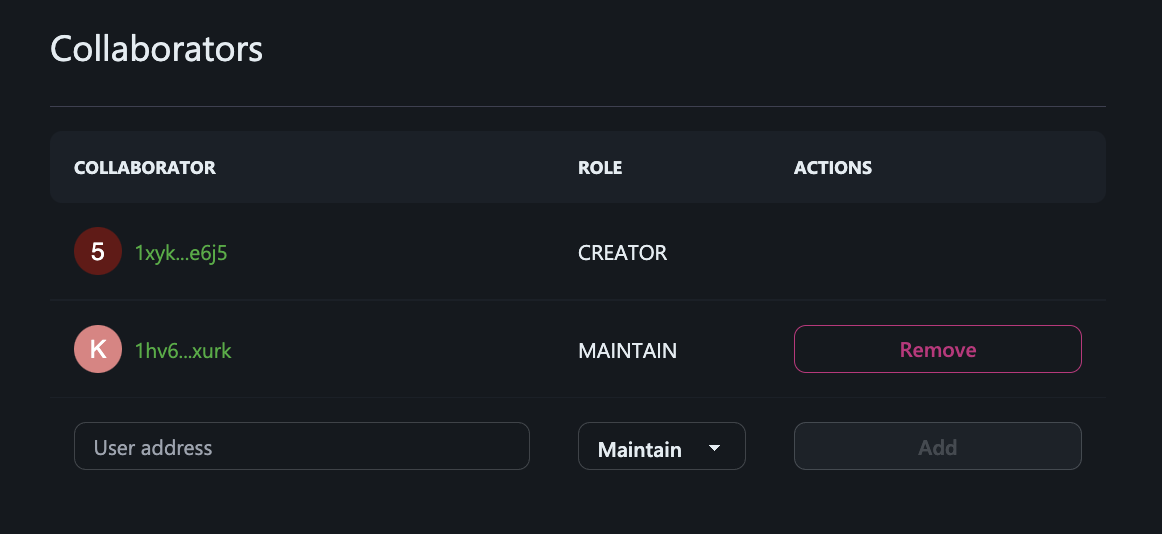Click the dark red "5" avatar icon
This screenshot has height=534, width=1162.
[98, 252]
